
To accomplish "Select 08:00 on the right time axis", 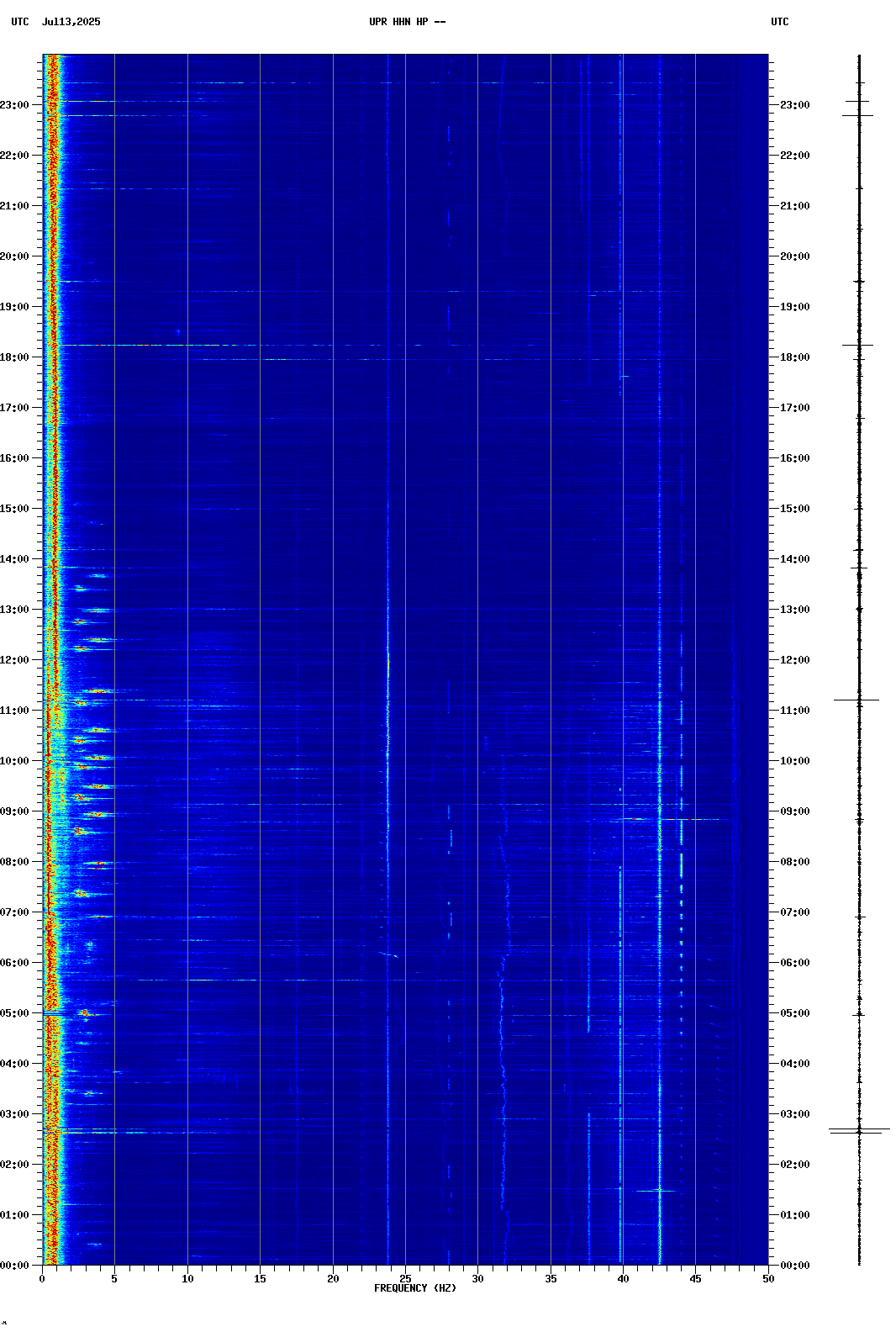I will pyautogui.click(x=795, y=862).
